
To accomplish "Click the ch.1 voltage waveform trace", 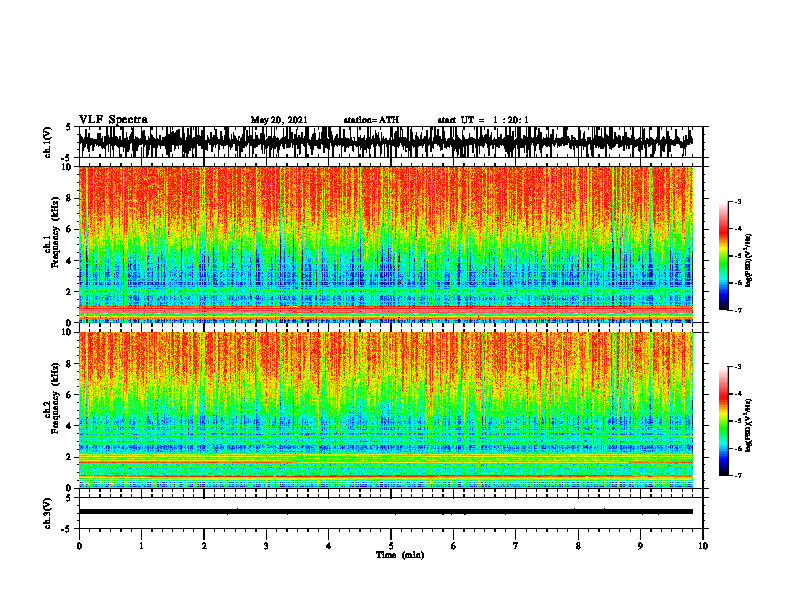I will coord(385,141).
